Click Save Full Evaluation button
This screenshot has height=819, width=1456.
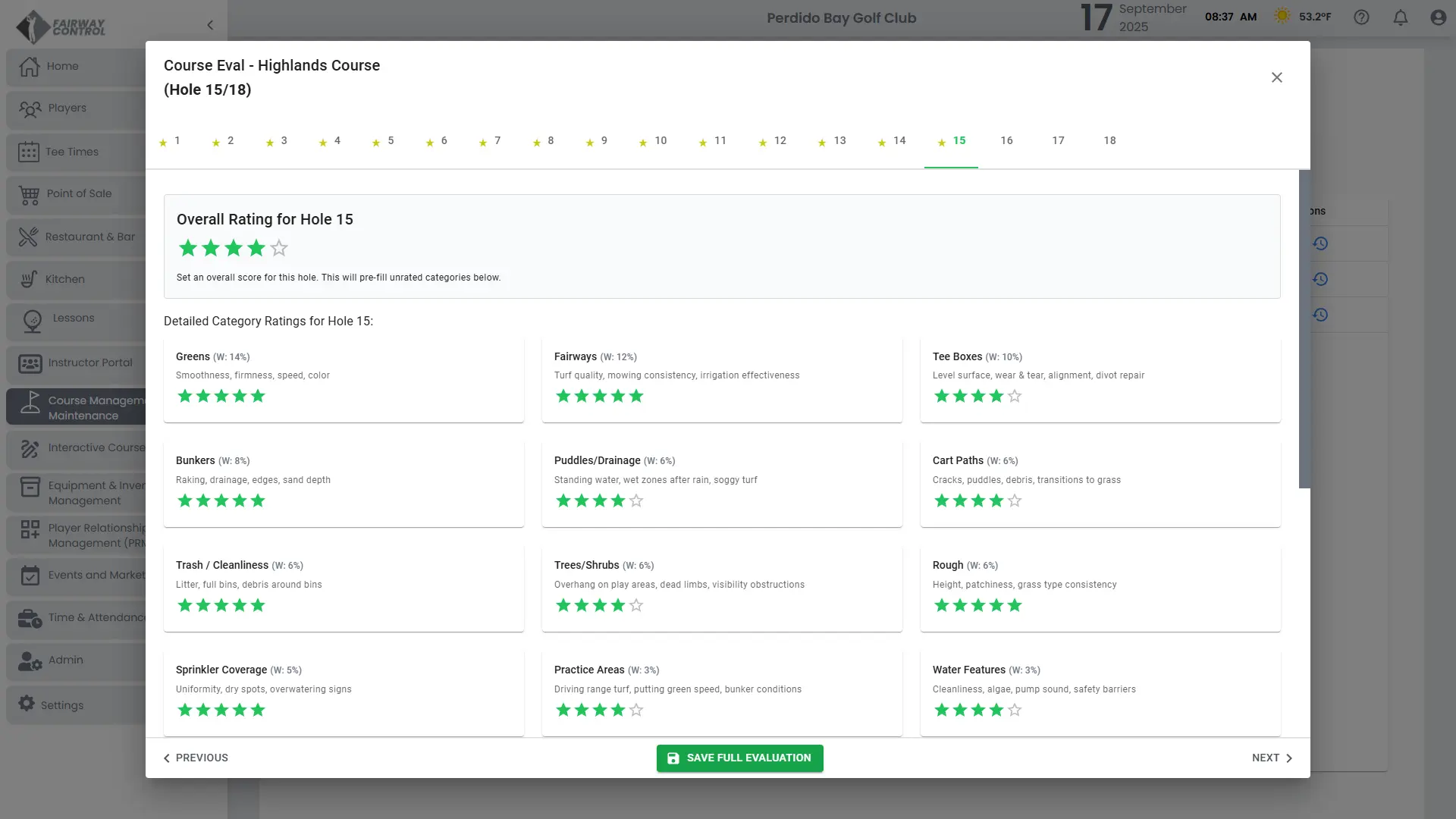739,758
